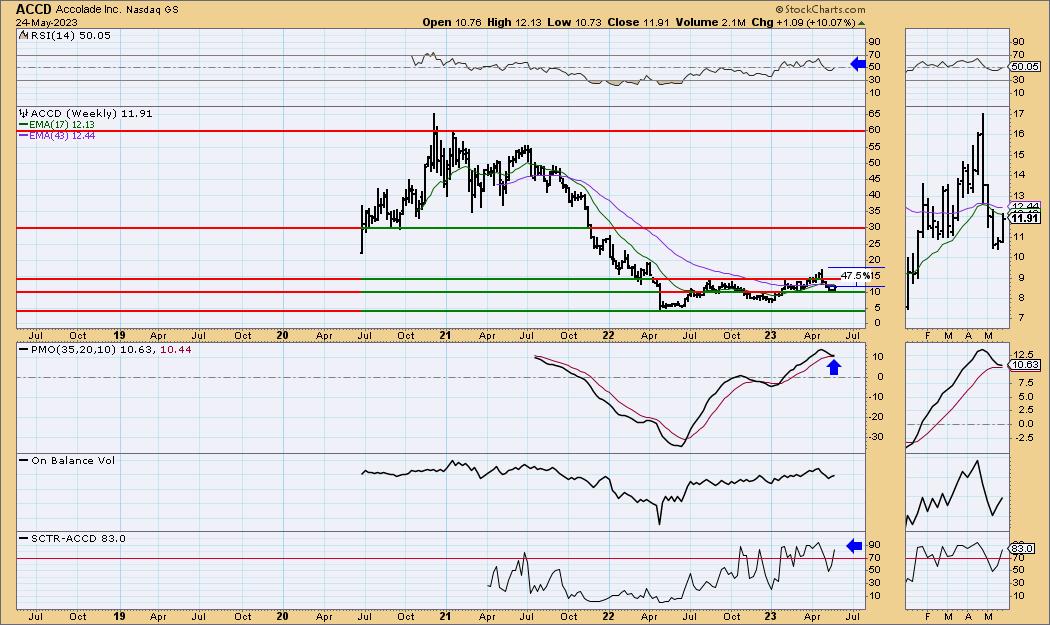Click the 40 price axis label
This screenshot has height=625, width=1050.
pos(874,194)
